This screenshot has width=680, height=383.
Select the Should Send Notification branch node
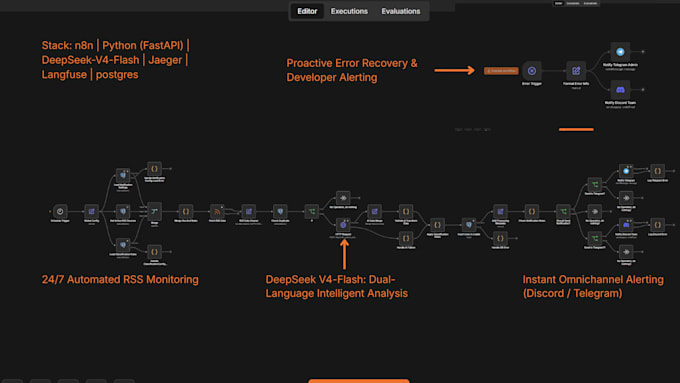[x=563, y=211]
